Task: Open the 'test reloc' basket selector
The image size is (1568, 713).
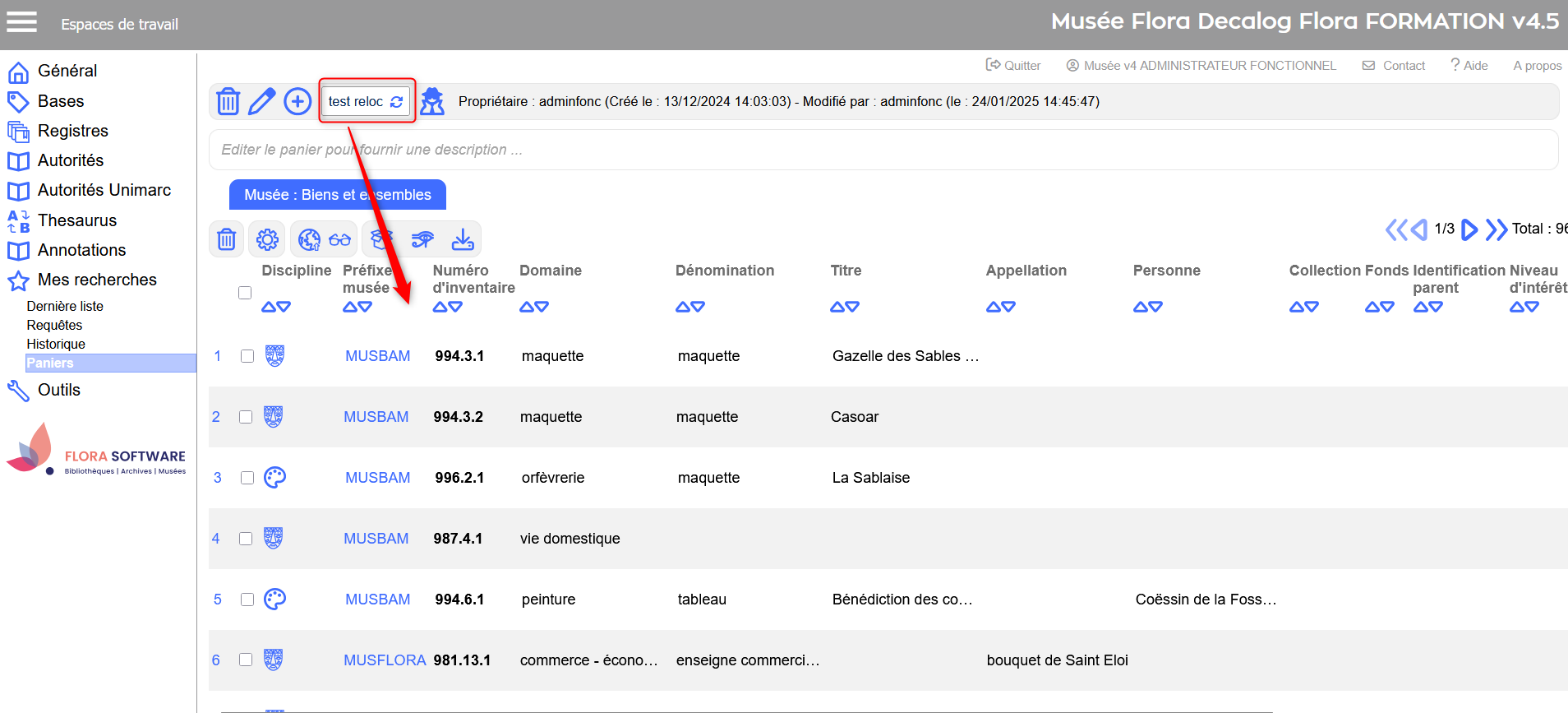Action: [x=366, y=102]
